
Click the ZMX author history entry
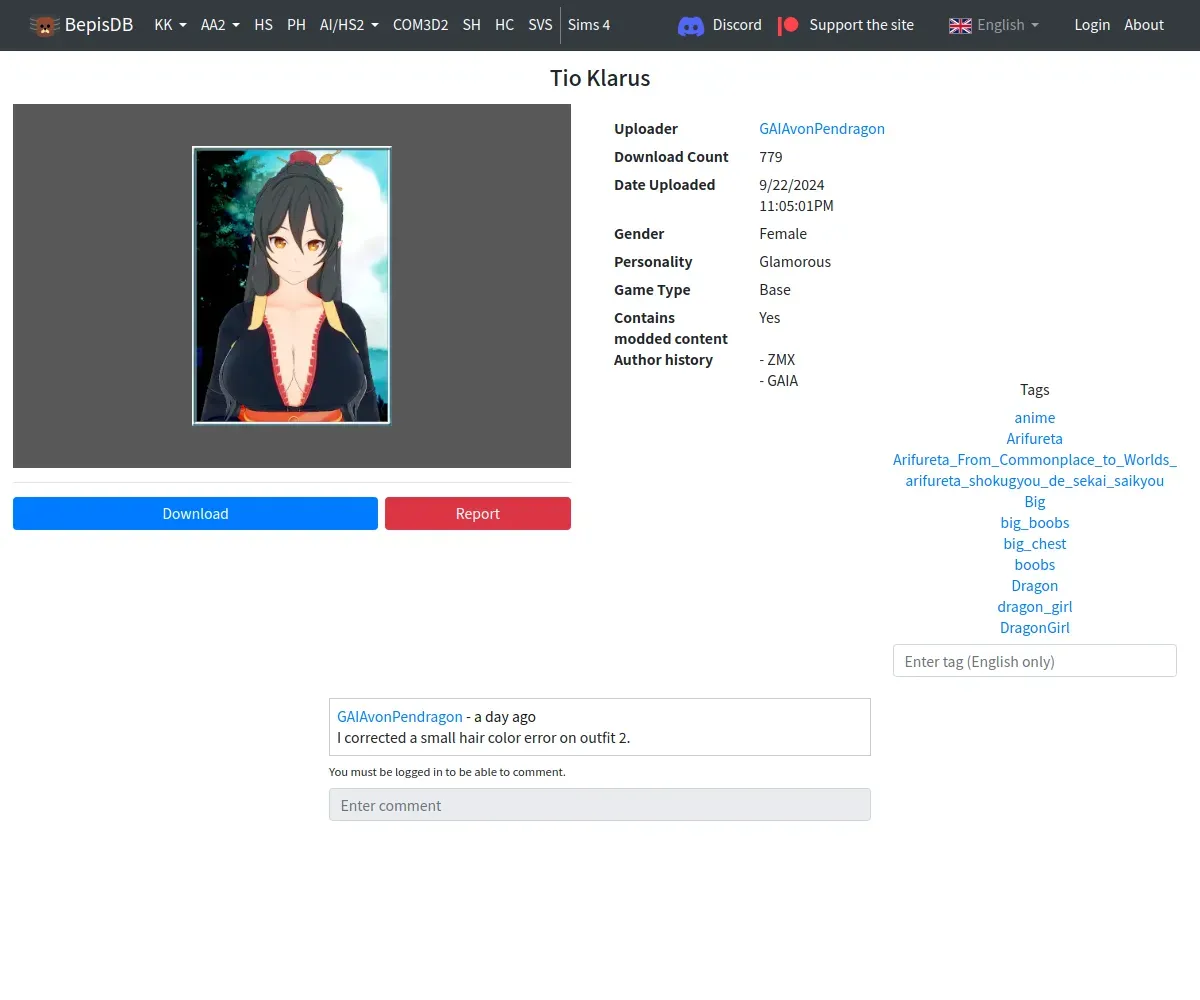click(778, 359)
